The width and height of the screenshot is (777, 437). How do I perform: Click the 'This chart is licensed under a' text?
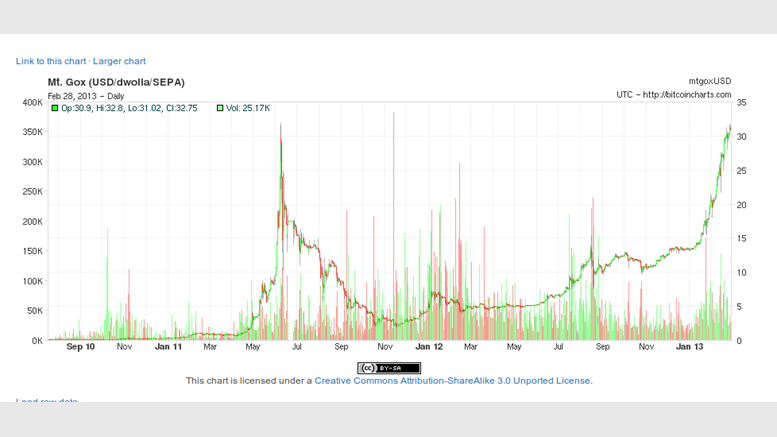[249, 381]
